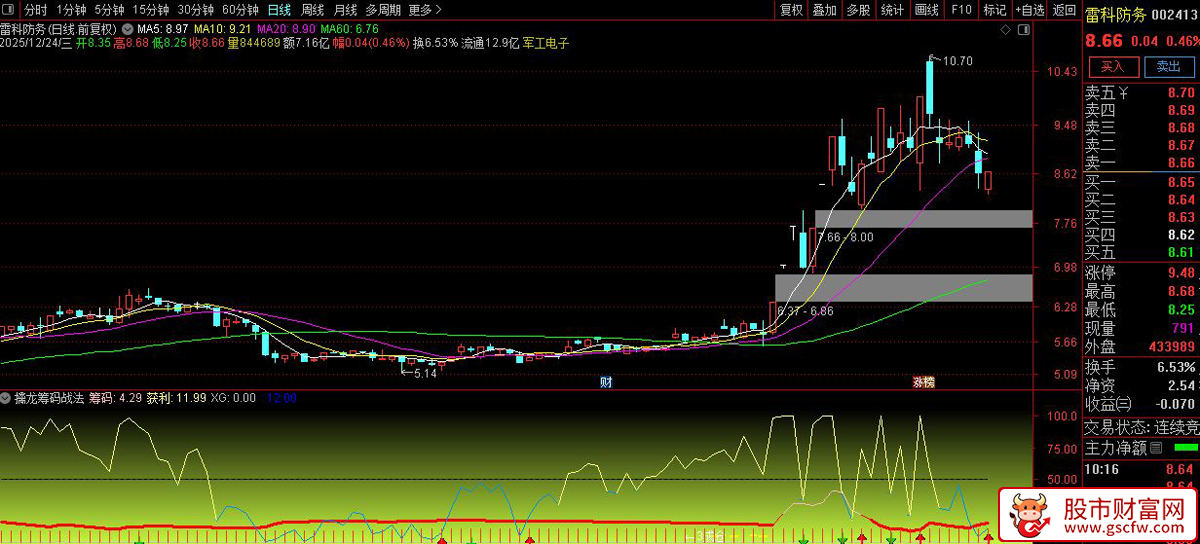The width and height of the screenshot is (1200, 544).
Task: Click the 财 marker on the timeline
Action: tap(605, 382)
